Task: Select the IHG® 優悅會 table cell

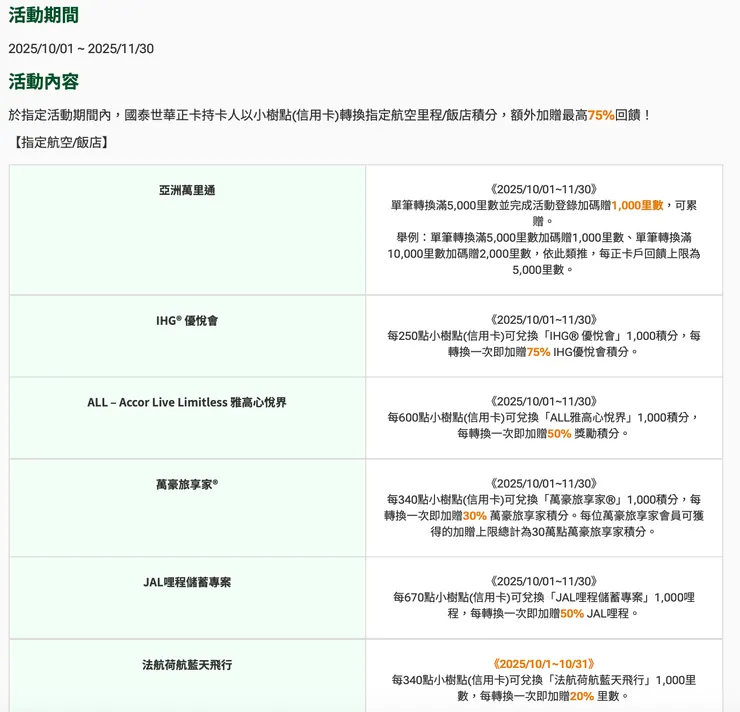Action: [x=187, y=336]
